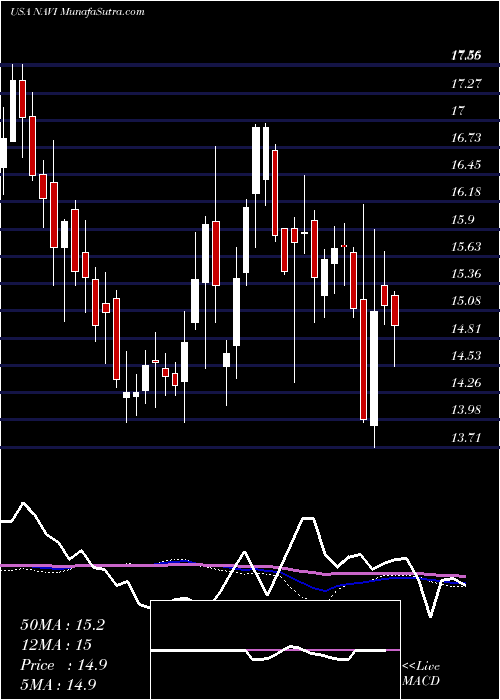Click inside the Live MACD inset chart
This screenshot has width=500, height=700.
[275, 650]
